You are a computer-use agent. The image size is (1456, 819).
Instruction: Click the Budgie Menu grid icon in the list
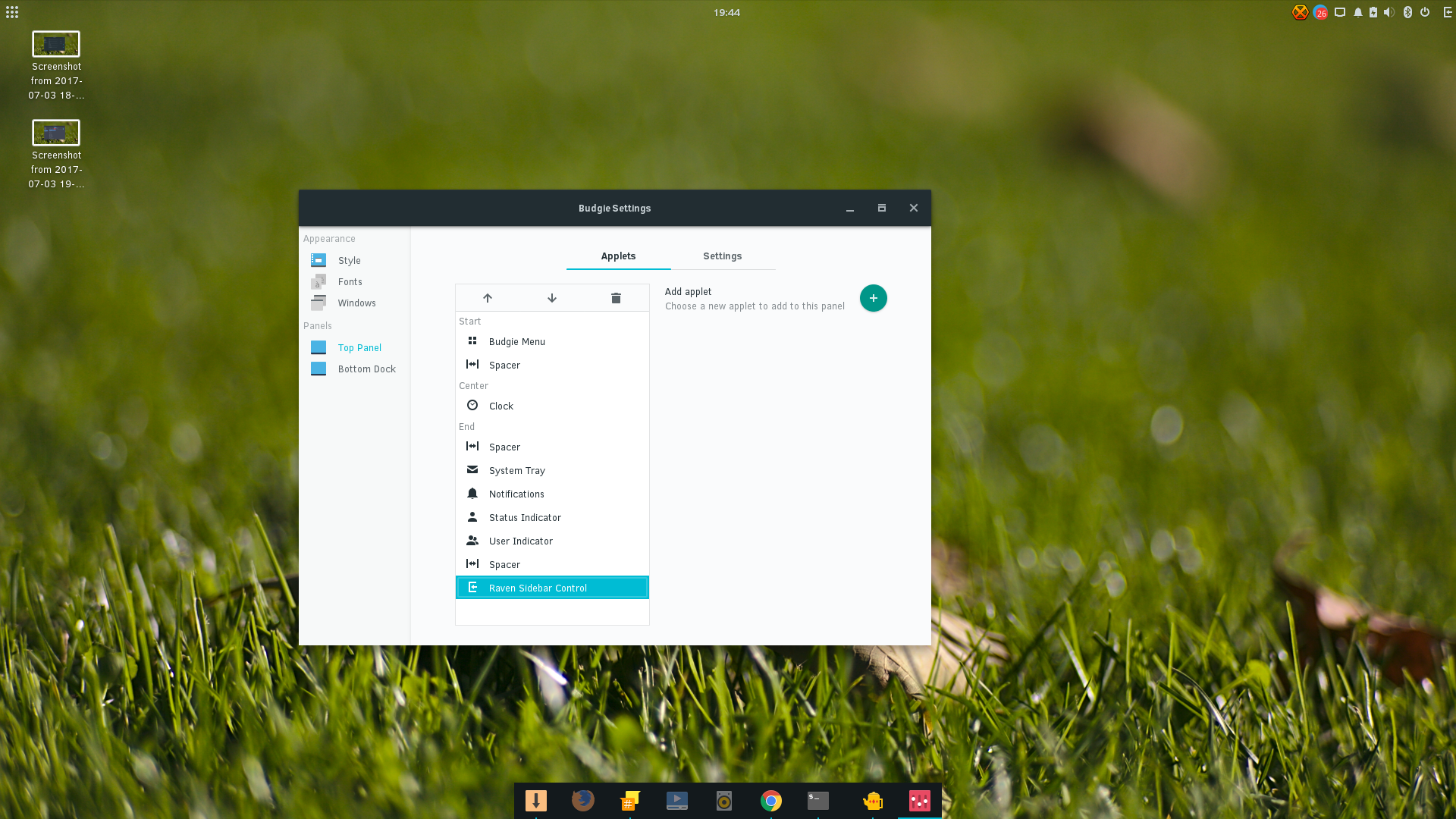[472, 340]
